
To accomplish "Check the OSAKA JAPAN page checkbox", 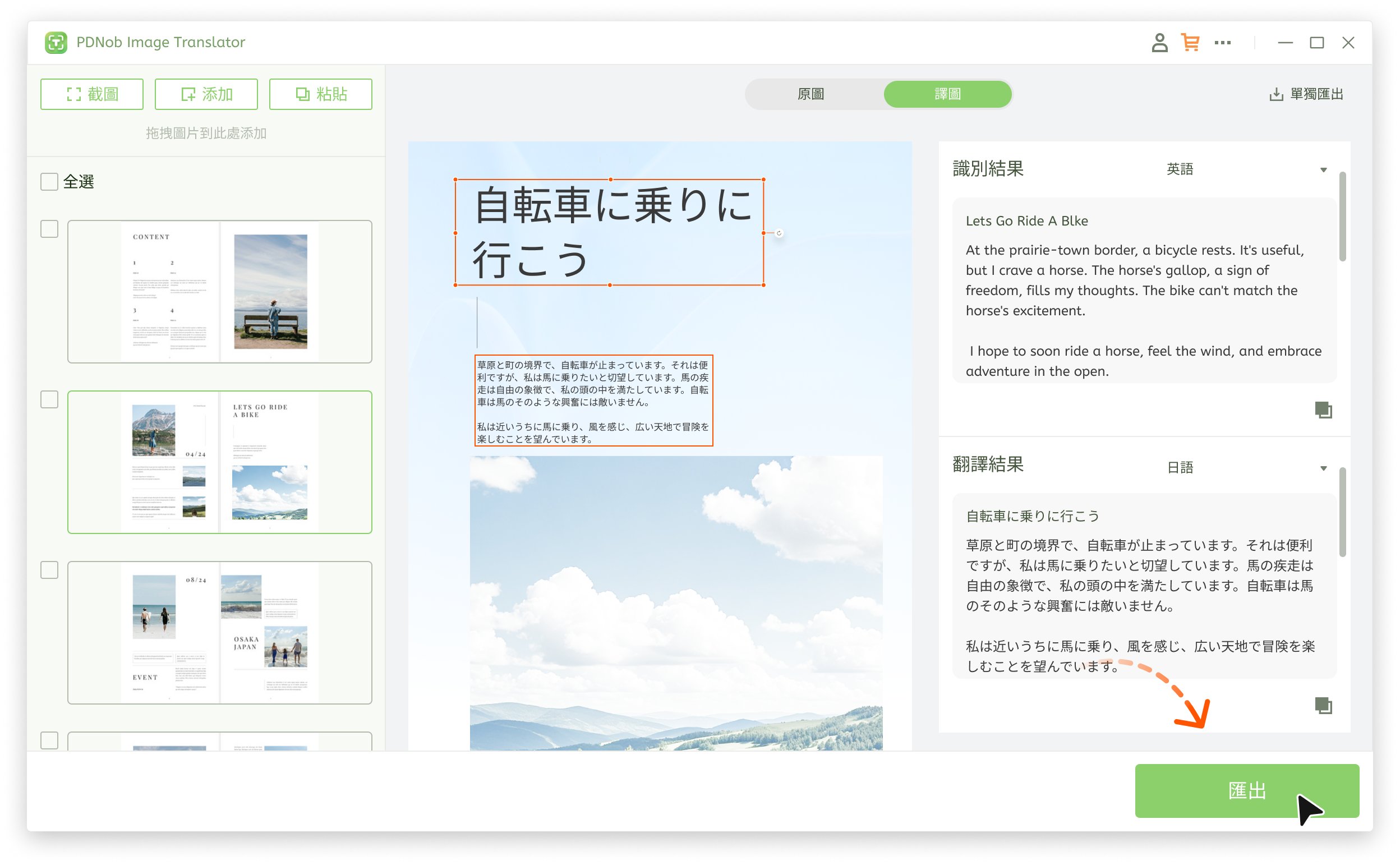I will (x=49, y=570).
